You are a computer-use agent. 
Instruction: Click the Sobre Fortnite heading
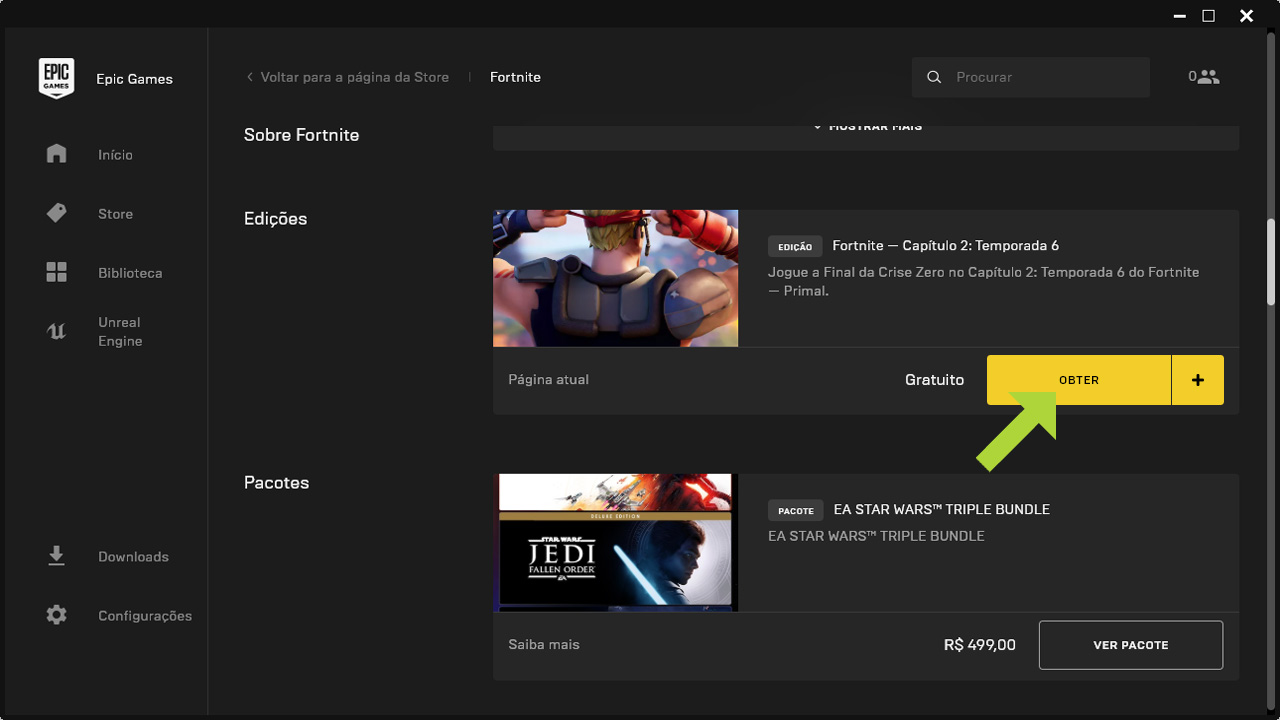(x=301, y=135)
